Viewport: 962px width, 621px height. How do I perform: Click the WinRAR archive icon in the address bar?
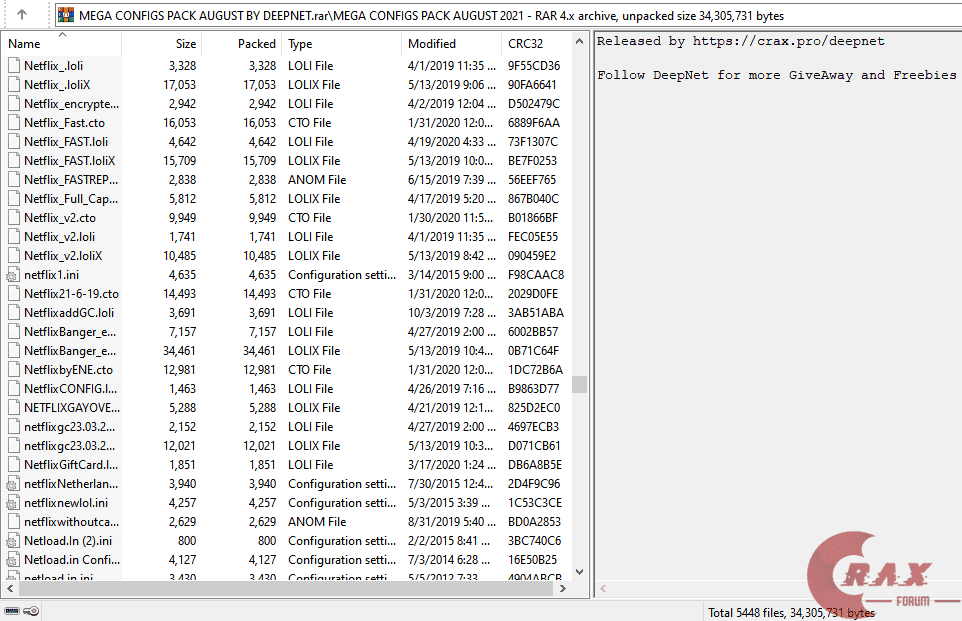point(66,15)
